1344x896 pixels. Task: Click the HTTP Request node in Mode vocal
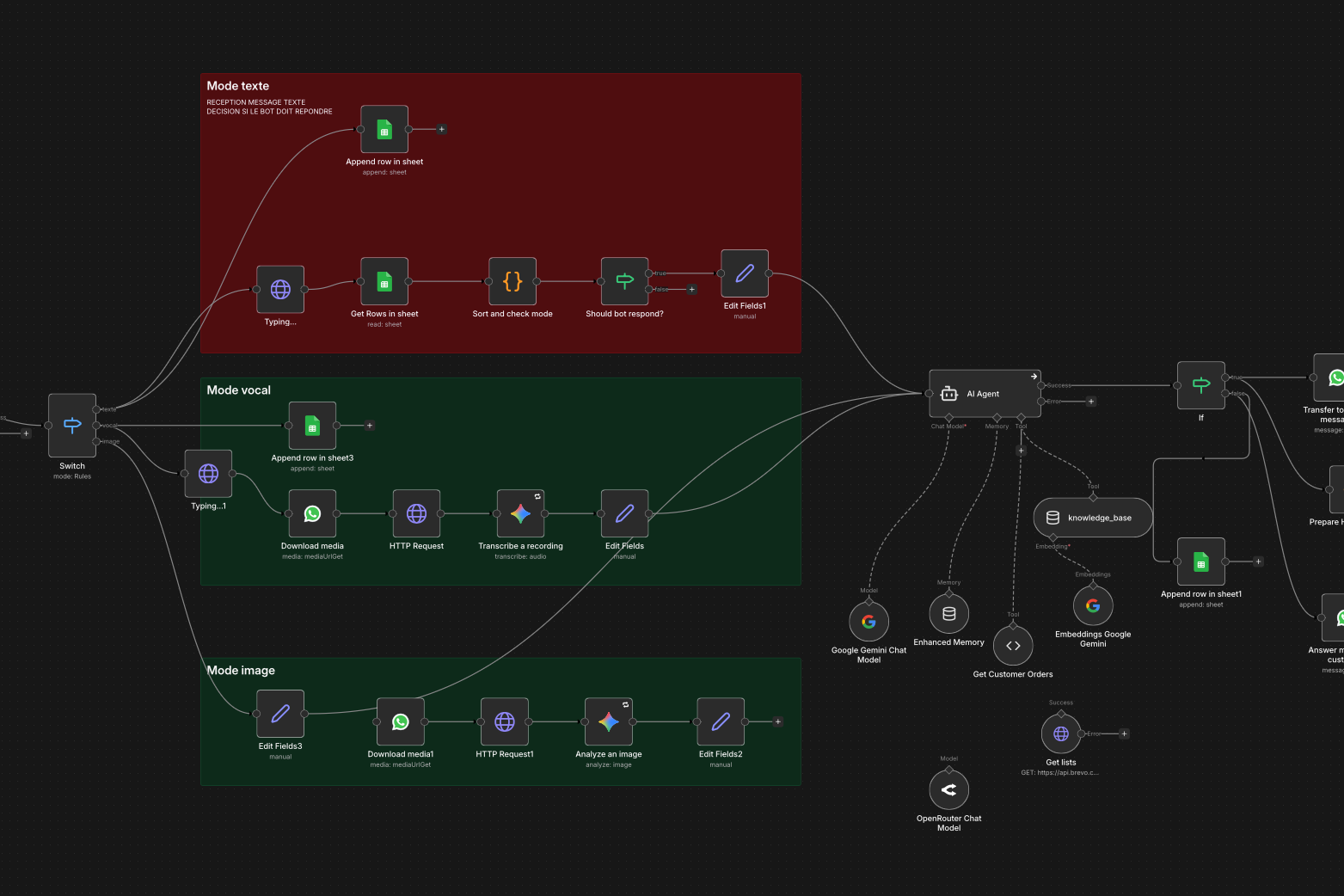416,513
